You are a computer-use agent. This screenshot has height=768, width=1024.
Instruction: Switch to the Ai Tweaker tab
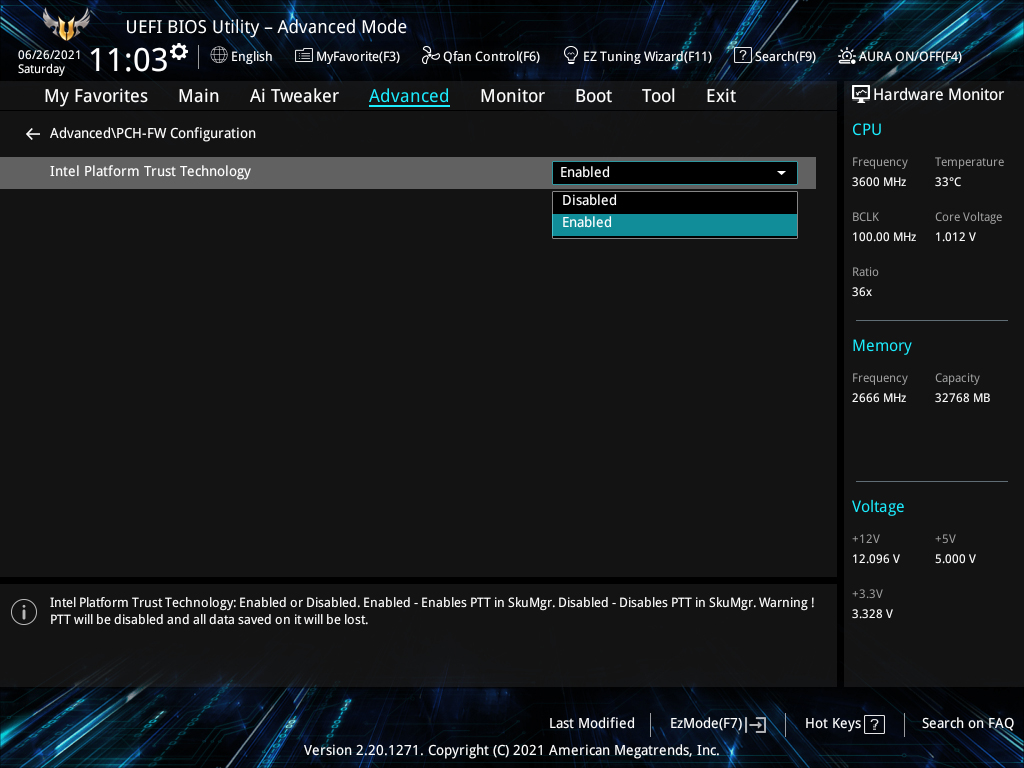click(x=294, y=96)
